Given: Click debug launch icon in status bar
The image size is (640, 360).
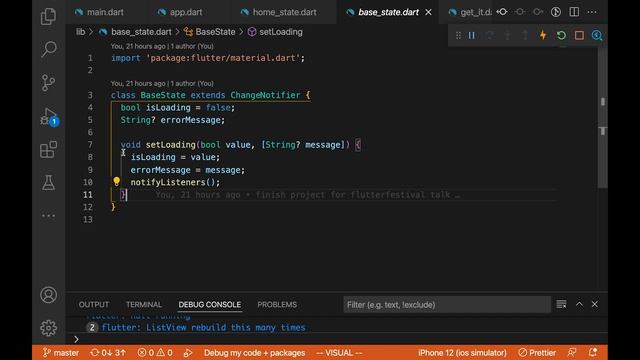Looking at the screenshot, I should 188,353.
